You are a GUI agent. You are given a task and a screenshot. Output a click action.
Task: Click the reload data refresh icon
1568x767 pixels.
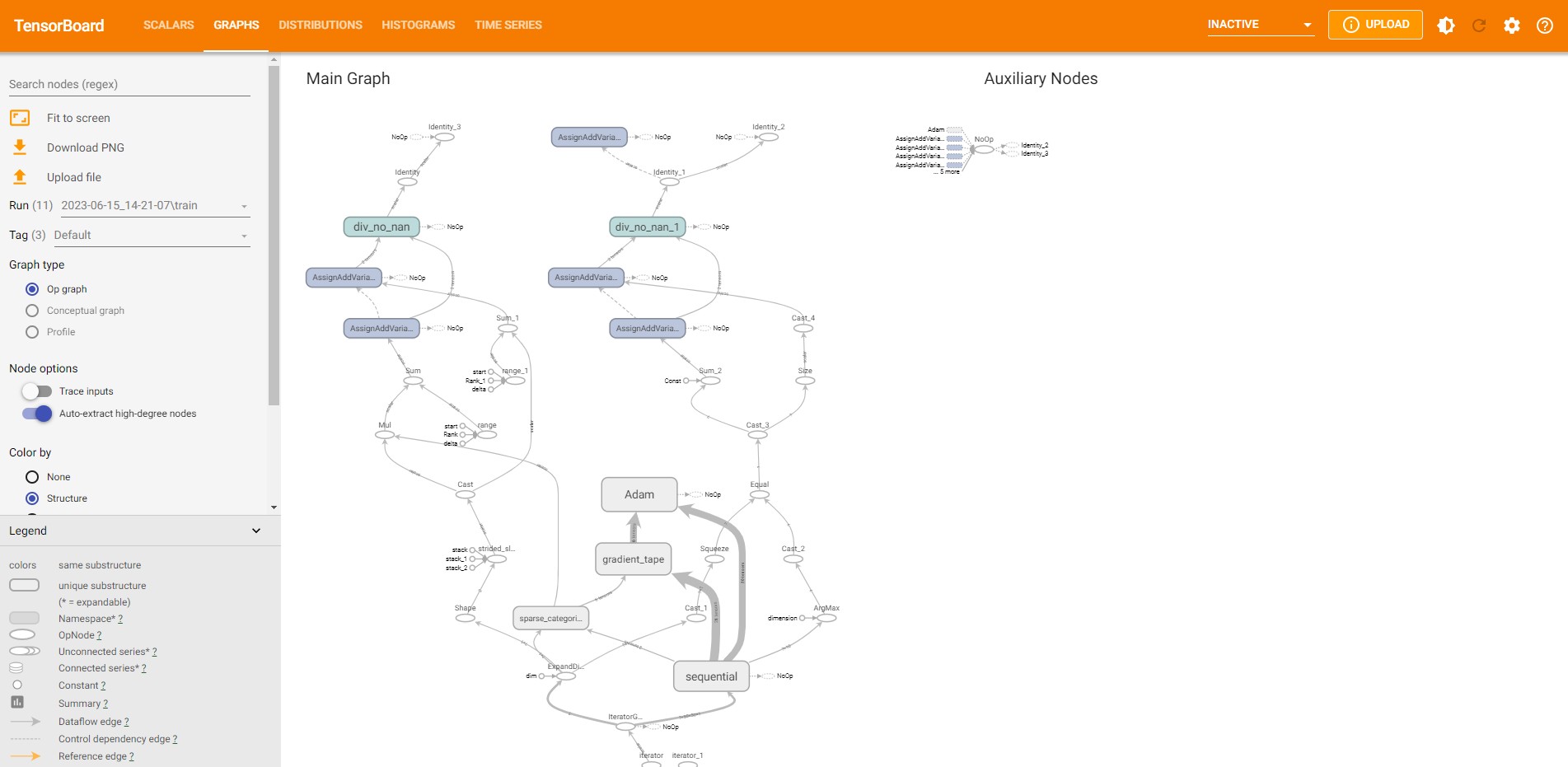point(1479,26)
